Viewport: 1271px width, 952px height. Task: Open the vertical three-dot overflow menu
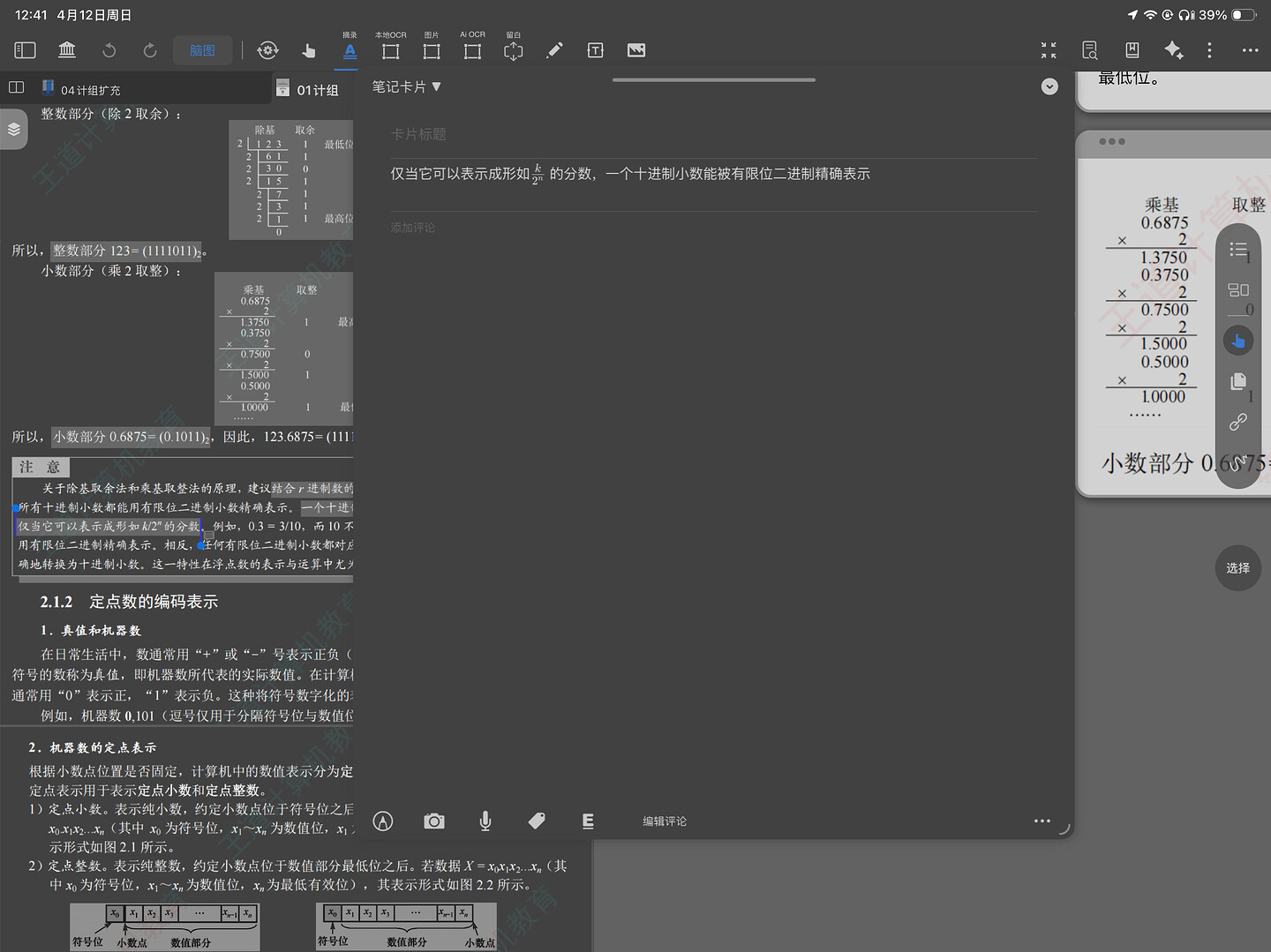(1209, 50)
